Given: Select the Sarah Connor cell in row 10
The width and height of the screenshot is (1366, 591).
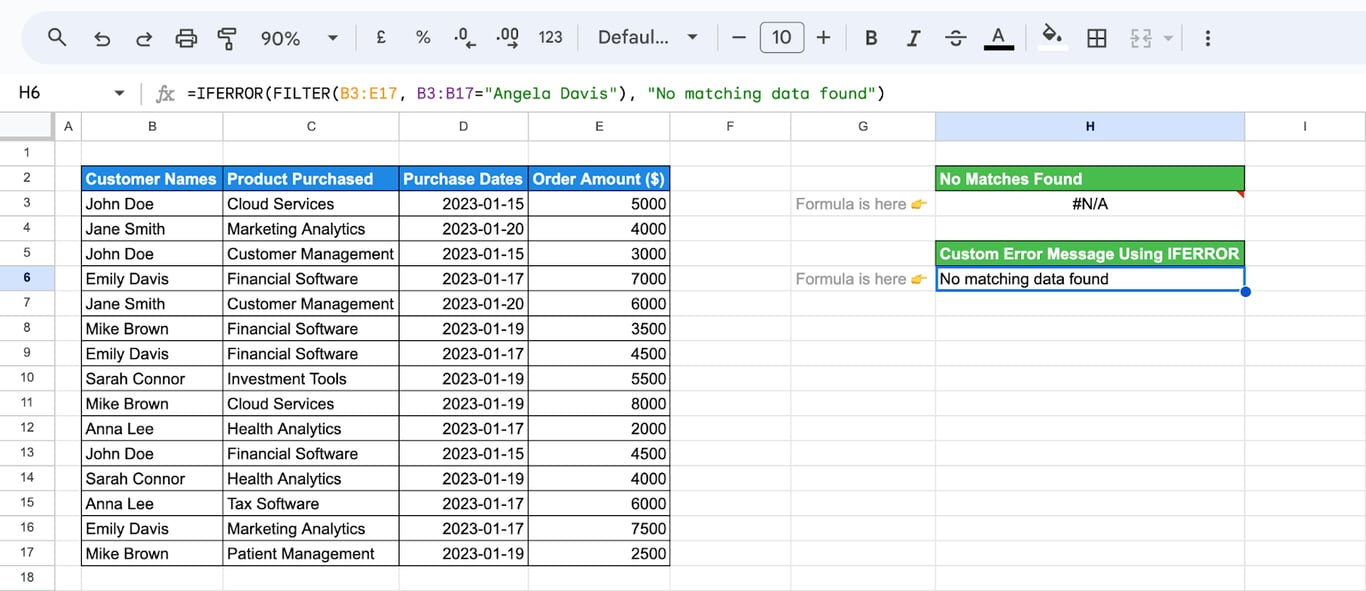Looking at the screenshot, I should [152, 379].
